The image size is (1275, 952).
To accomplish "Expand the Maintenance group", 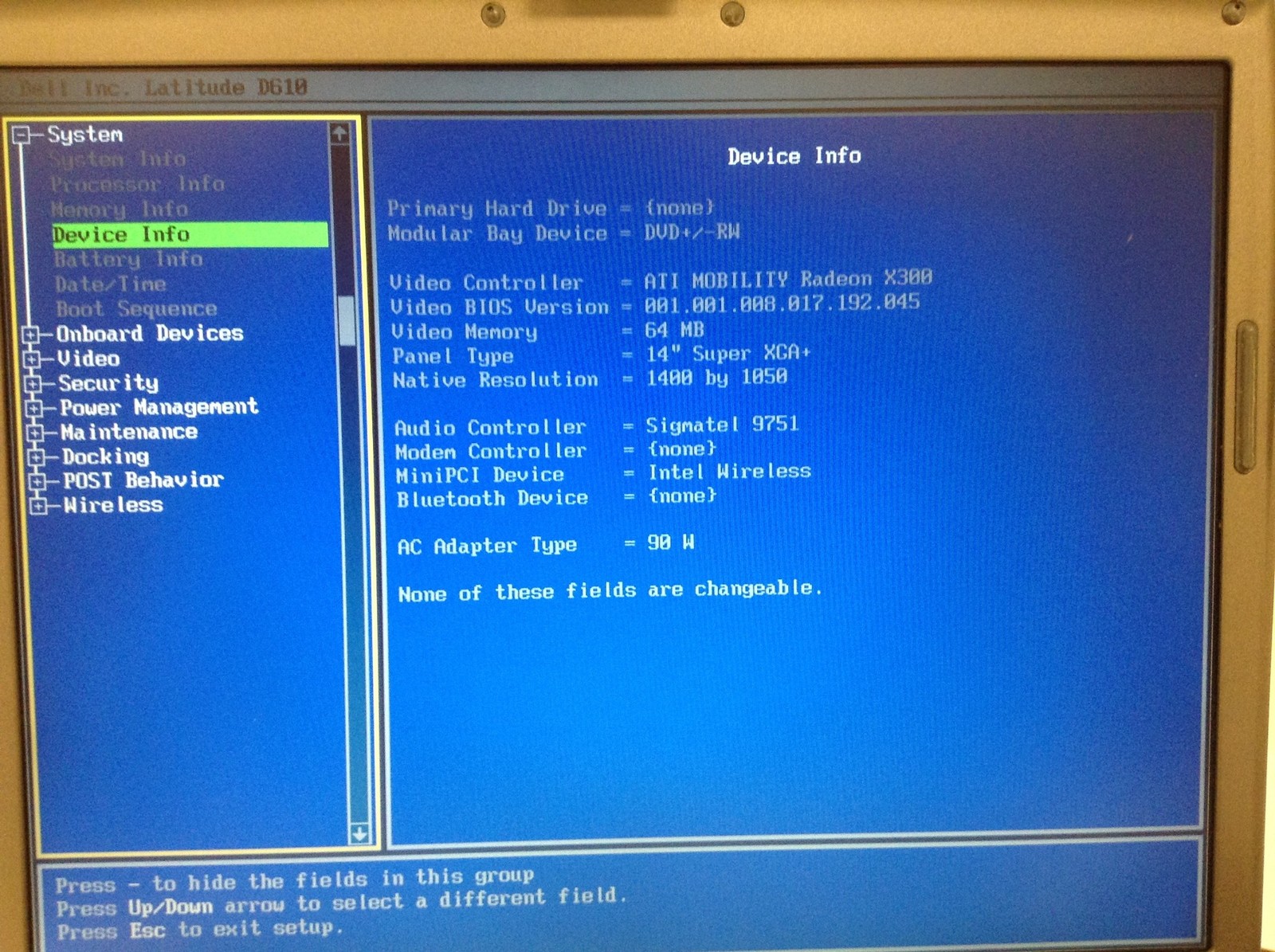I will [x=35, y=433].
